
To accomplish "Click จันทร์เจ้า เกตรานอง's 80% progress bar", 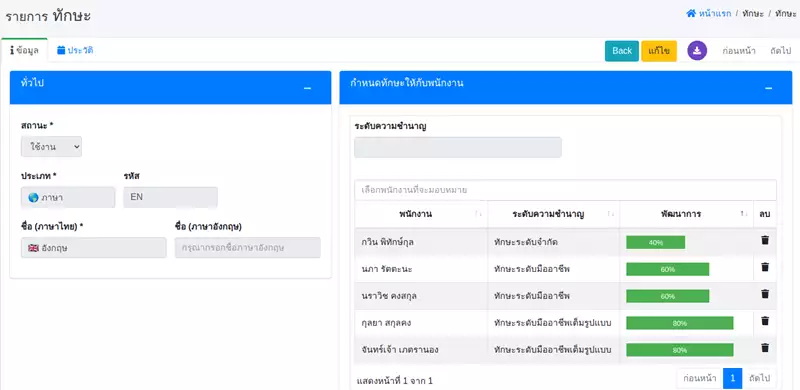I will [x=680, y=350].
